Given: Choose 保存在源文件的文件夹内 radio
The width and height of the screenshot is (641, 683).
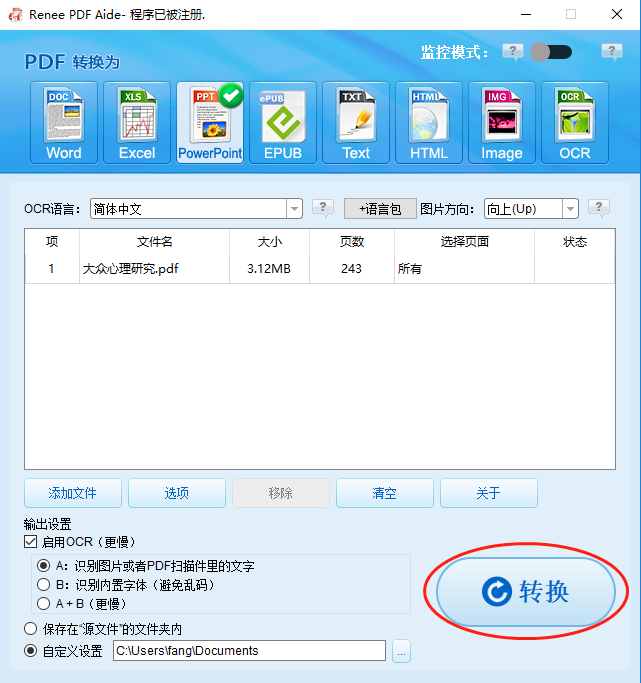Looking at the screenshot, I should [30, 629].
